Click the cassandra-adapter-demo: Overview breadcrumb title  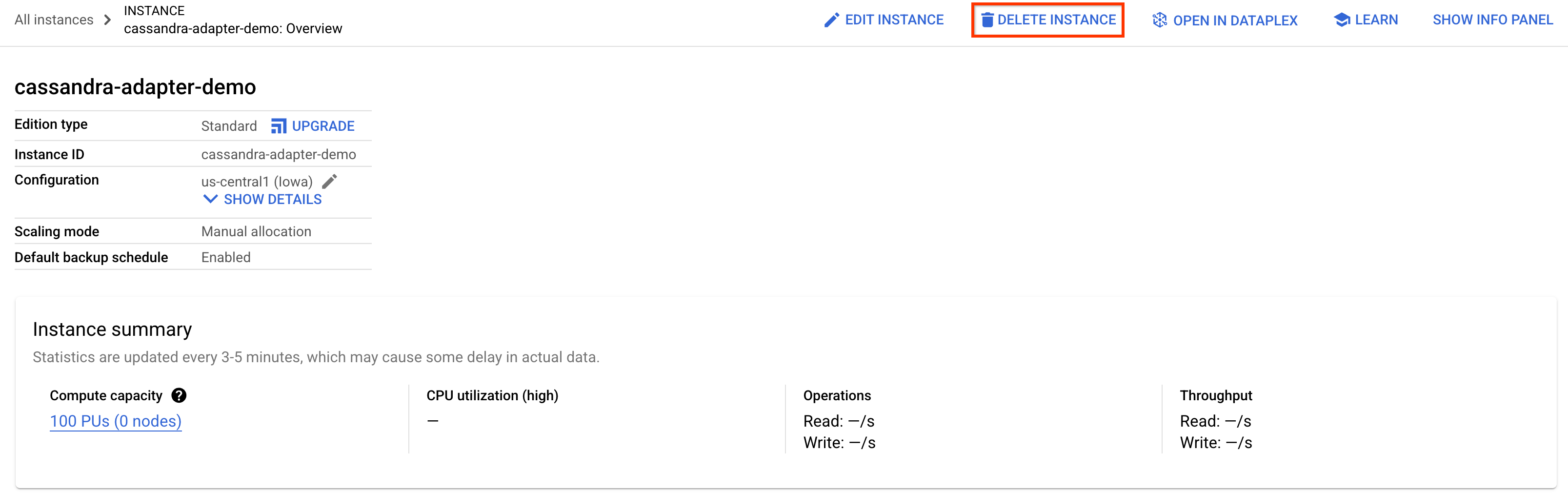tap(233, 29)
